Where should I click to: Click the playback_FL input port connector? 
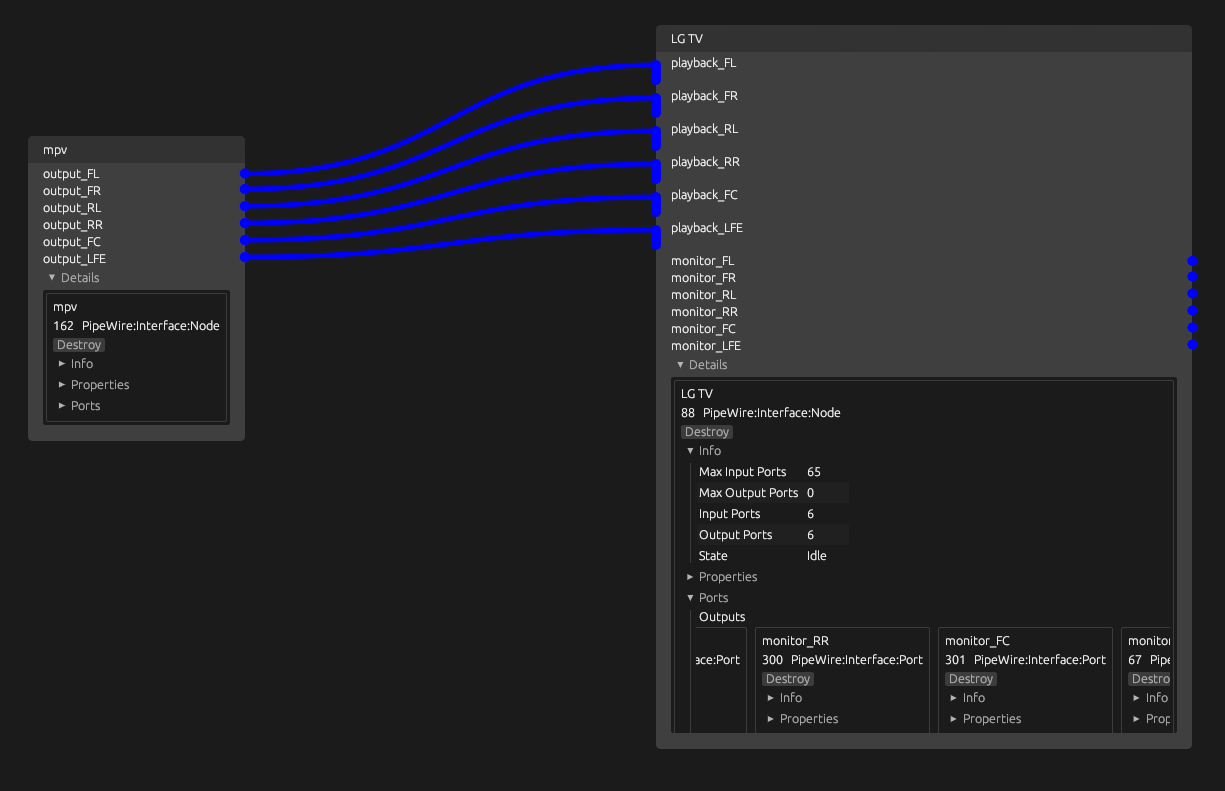657,72
